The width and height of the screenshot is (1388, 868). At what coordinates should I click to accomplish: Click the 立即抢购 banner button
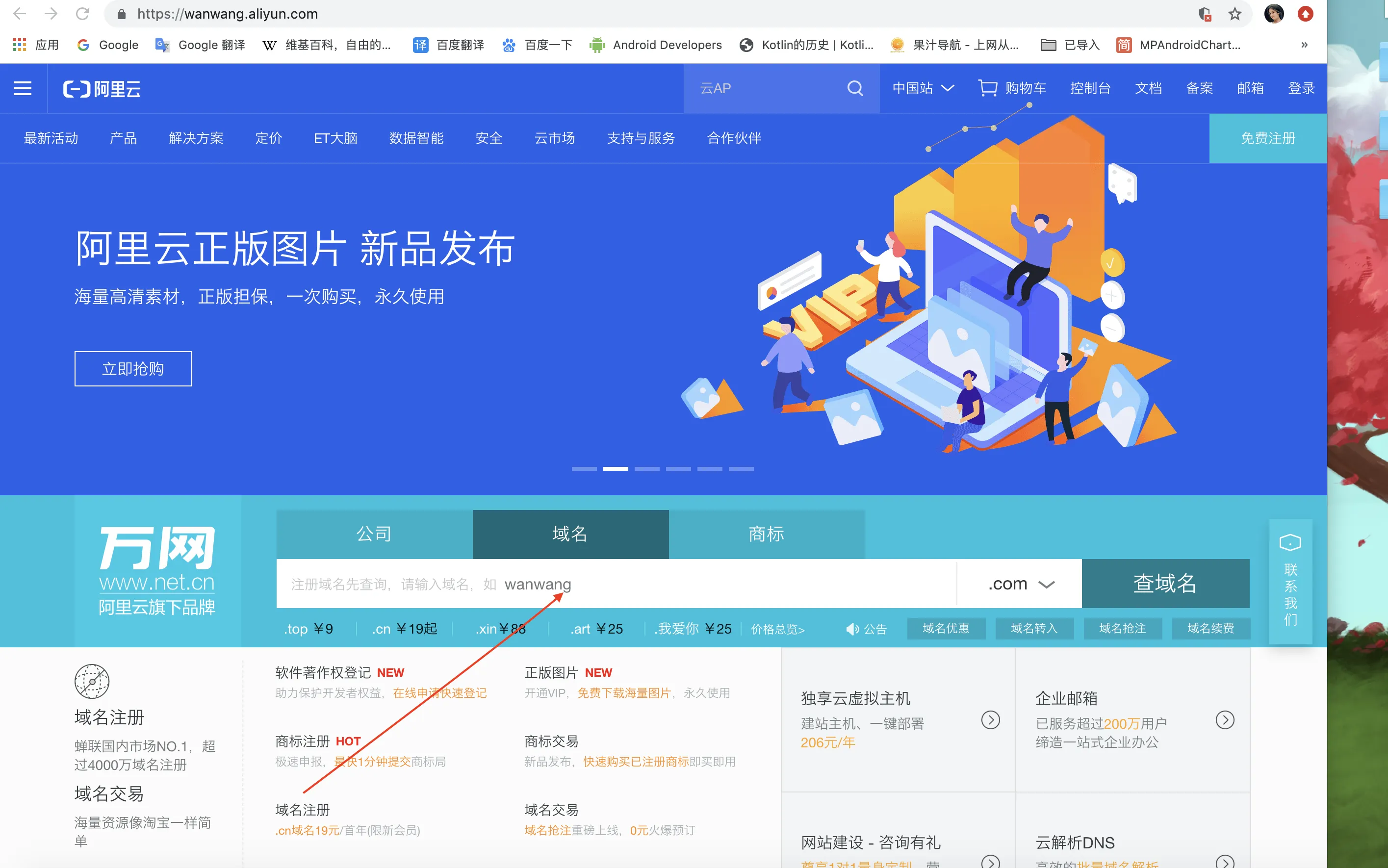point(133,369)
